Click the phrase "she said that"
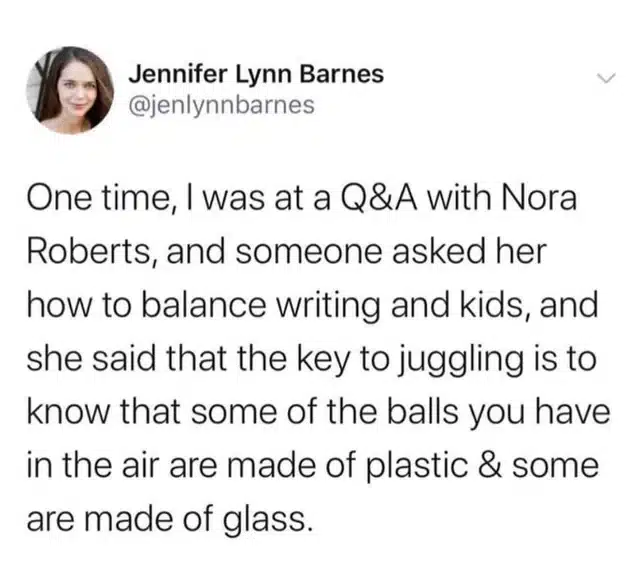640x583 pixels. tap(127, 359)
